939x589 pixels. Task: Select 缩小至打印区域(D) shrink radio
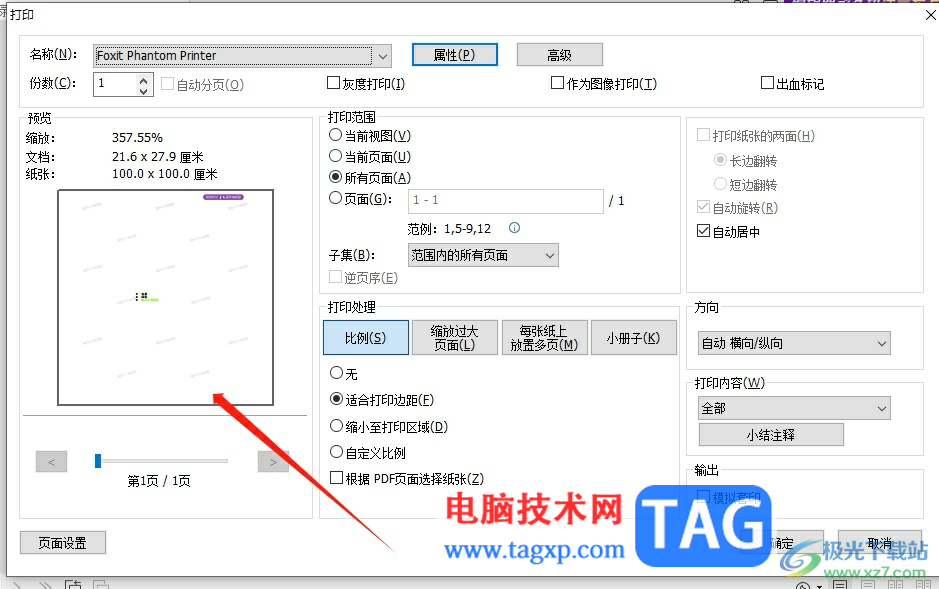tap(337, 426)
